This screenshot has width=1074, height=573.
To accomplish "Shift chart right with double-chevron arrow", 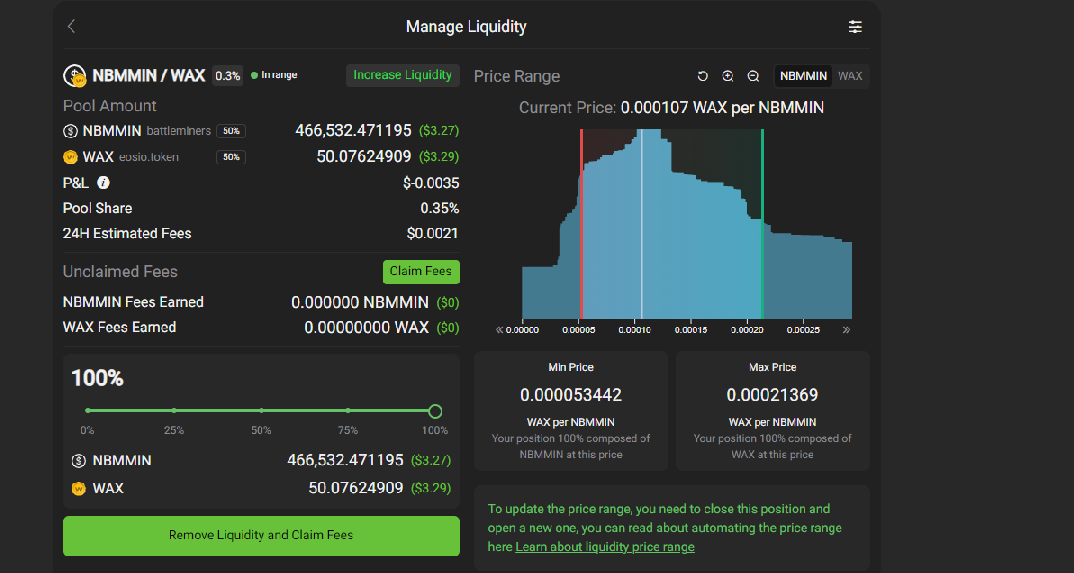I will click(847, 330).
